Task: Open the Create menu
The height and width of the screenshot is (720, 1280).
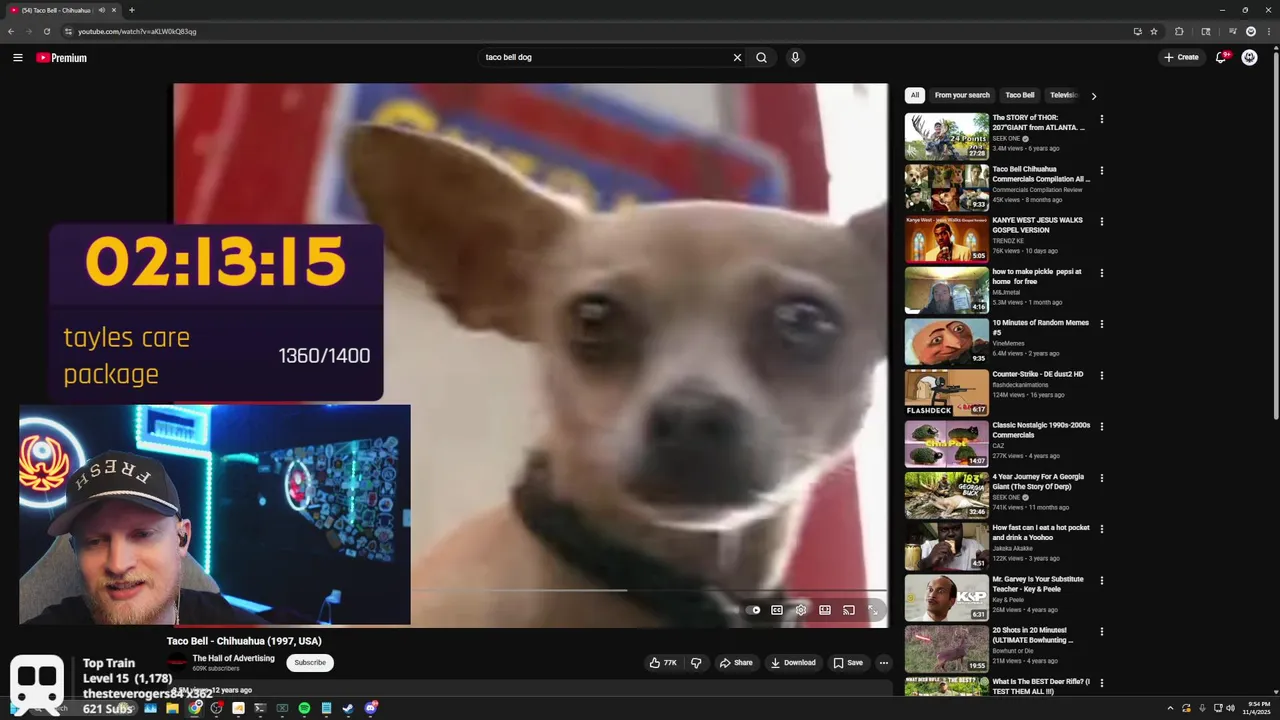Action: (1181, 58)
